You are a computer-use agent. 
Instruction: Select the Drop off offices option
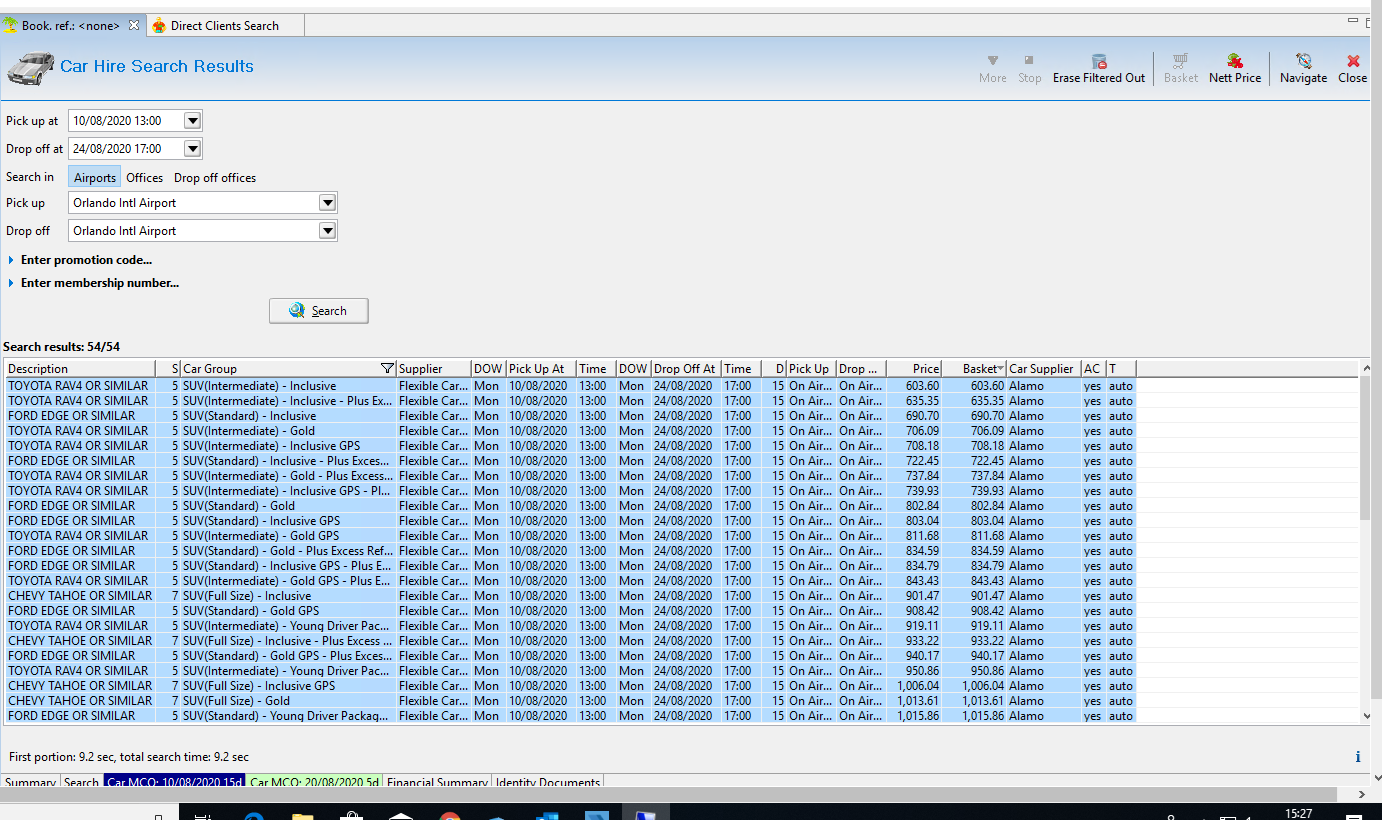(215, 177)
